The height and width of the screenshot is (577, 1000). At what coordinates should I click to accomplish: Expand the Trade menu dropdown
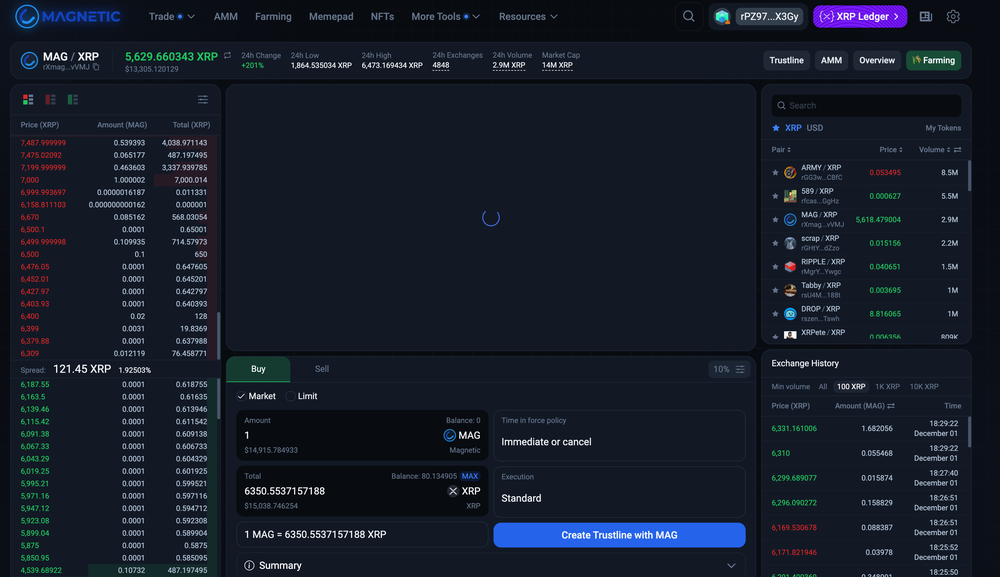171,16
